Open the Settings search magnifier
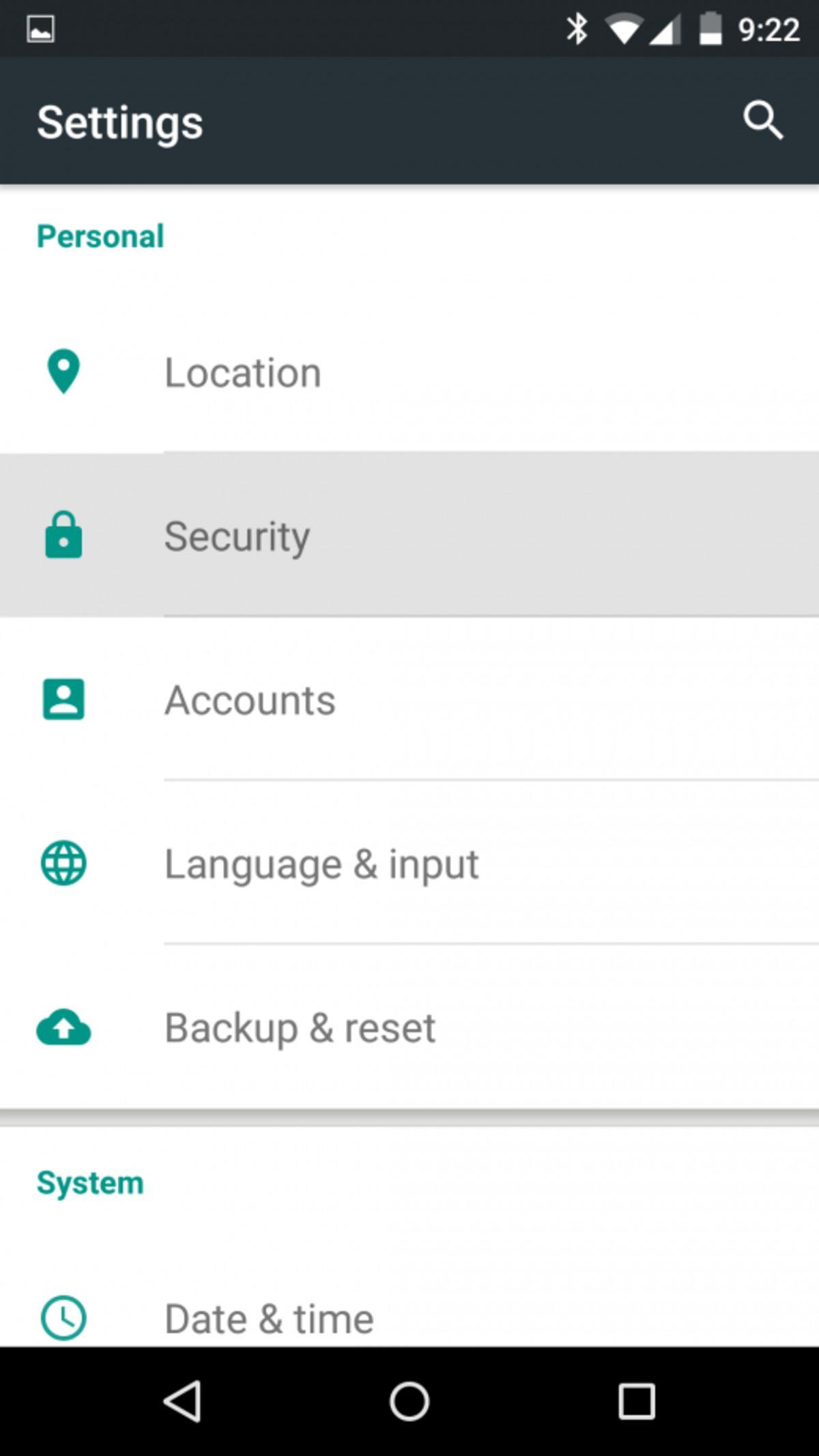 pyautogui.click(x=762, y=122)
